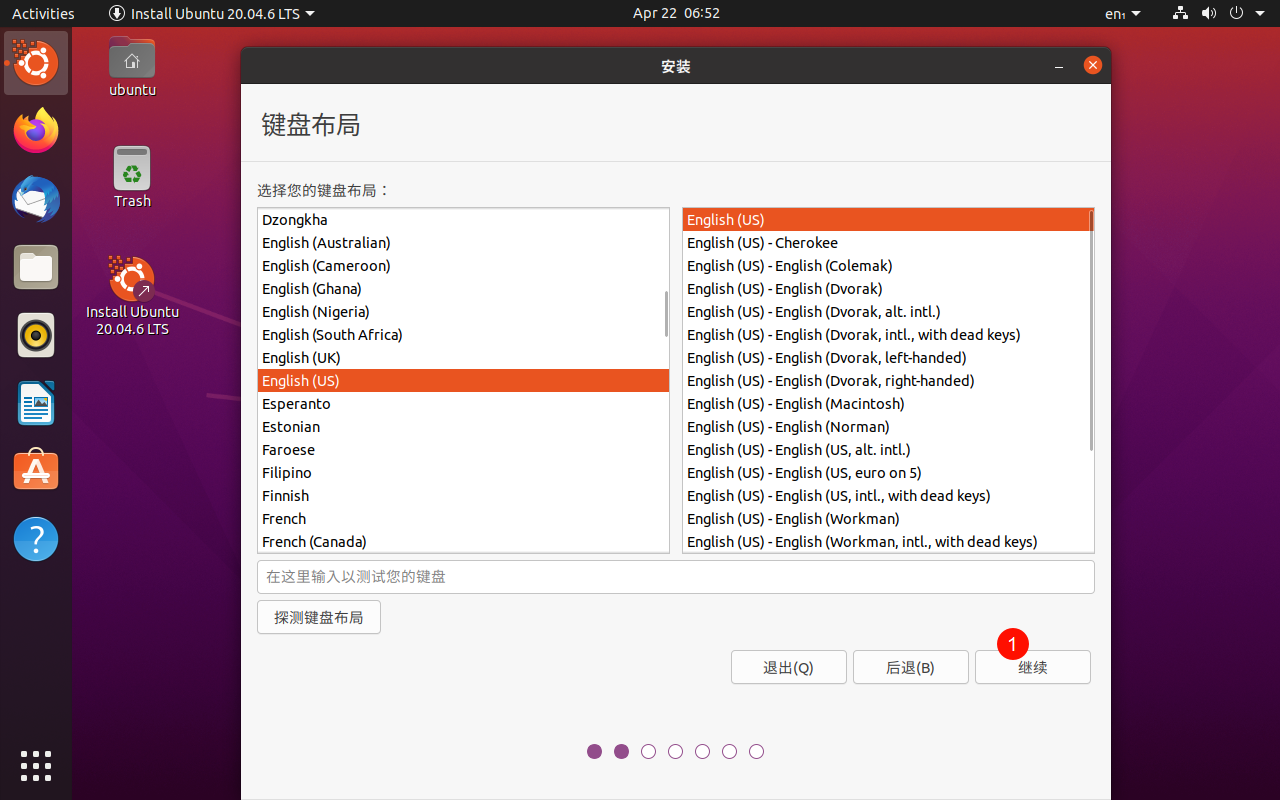1280x800 pixels.
Task: Open en input source dropdown
Action: pyautogui.click(x=1122, y=14)
